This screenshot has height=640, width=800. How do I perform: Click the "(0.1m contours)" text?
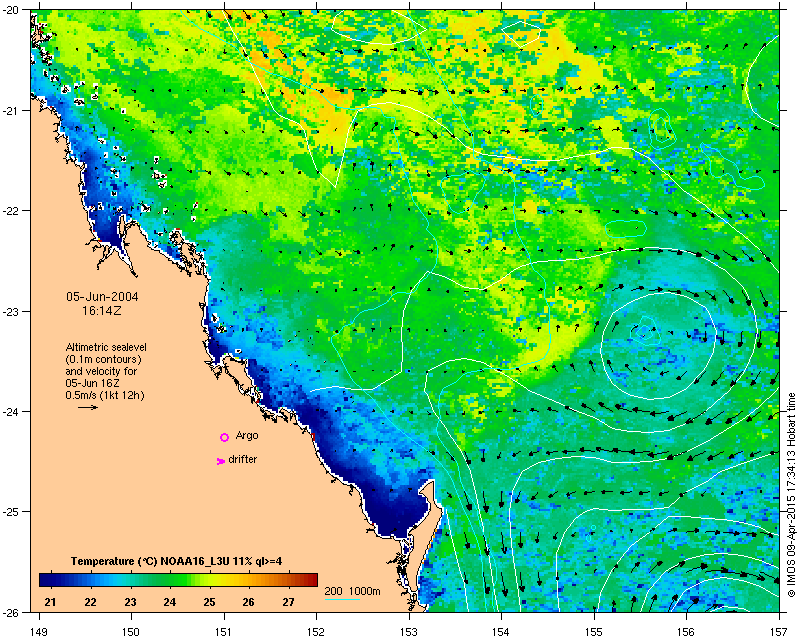(x=104, y=359)
